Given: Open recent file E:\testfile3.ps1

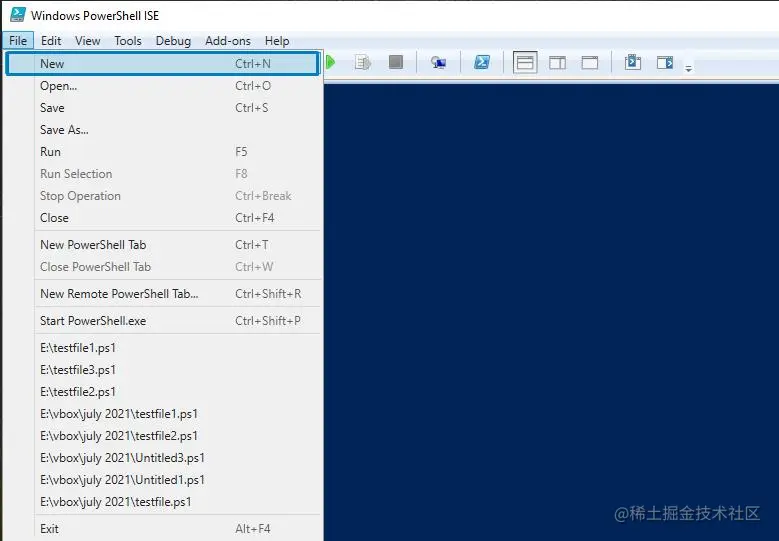Looking at the screenshot, I should pyautogui.click(x=162, y=370).
